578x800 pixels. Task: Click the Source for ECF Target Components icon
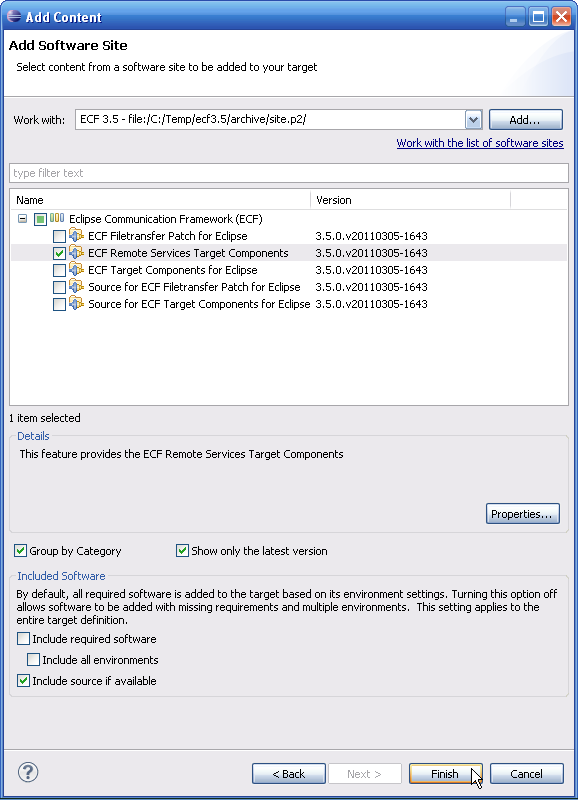tap(76, 303)
